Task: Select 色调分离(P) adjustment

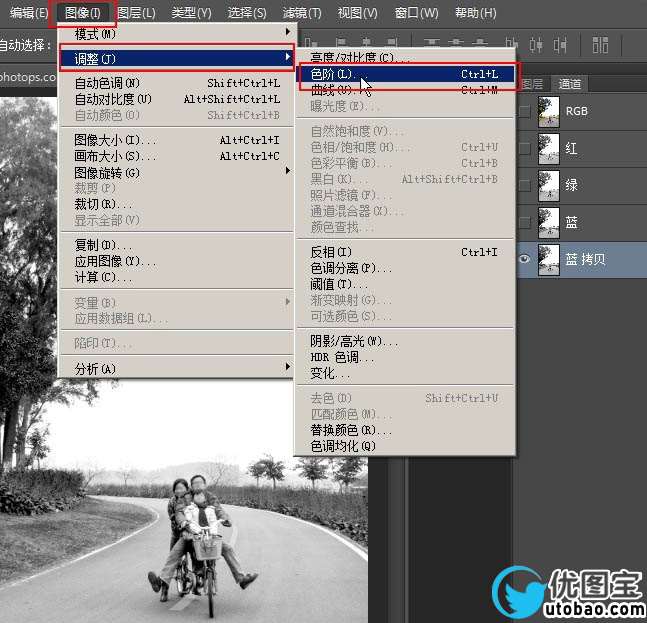Action: [405, 269]
